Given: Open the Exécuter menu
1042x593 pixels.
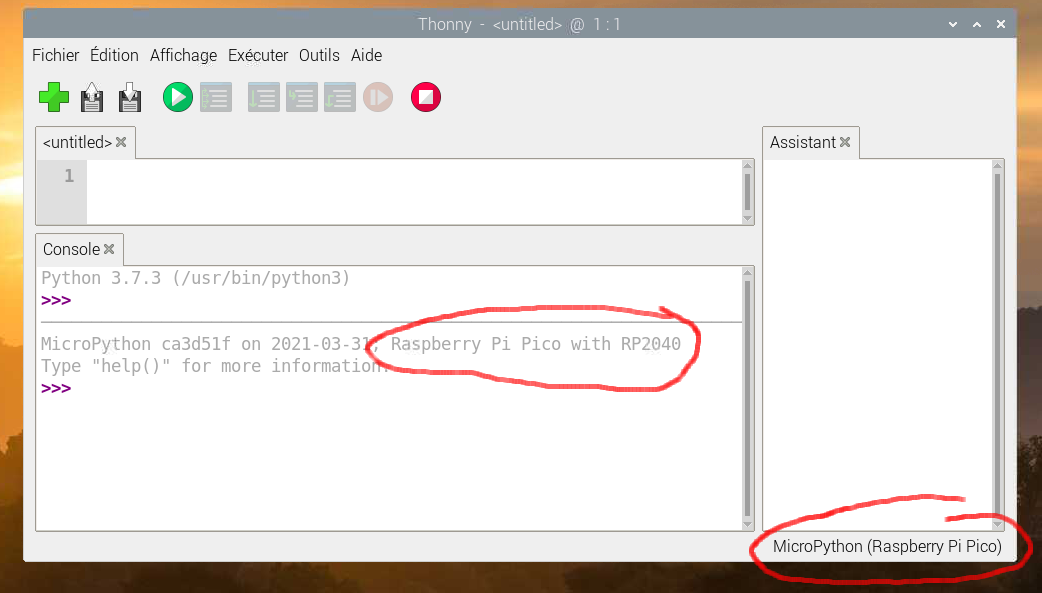Looking at the screenshot, I should point(258,55).
